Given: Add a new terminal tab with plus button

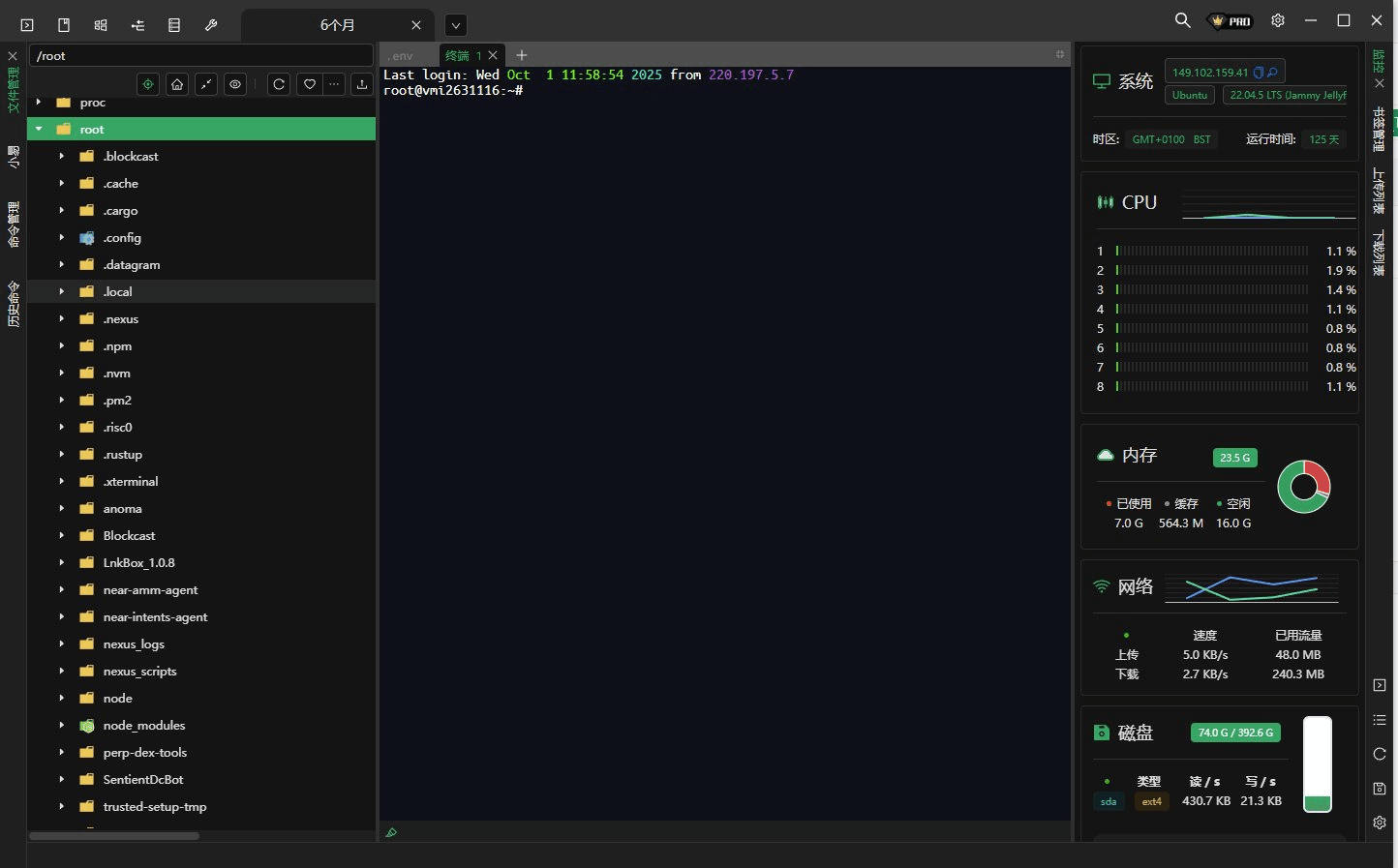Looking at the screenshot, I should coord(522,55).
